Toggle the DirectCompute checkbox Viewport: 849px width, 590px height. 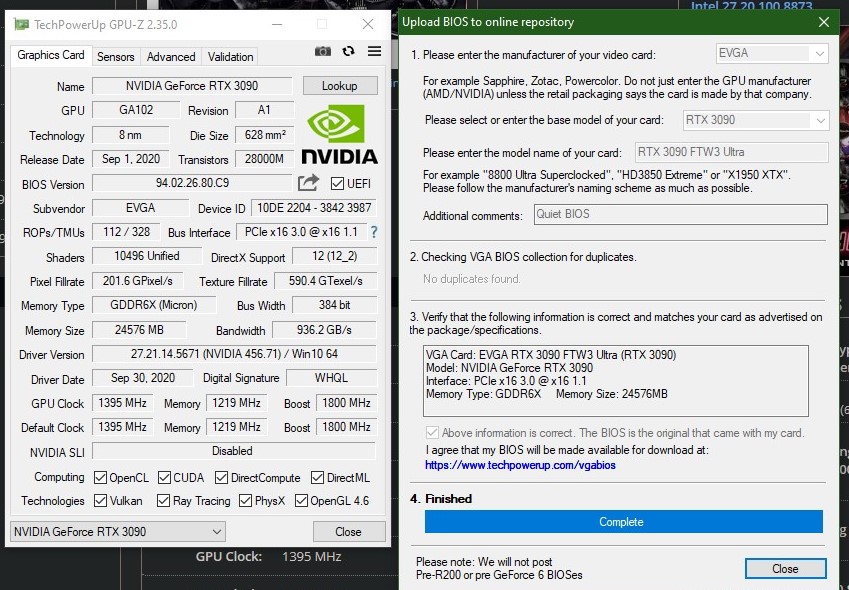coord(221,477)
